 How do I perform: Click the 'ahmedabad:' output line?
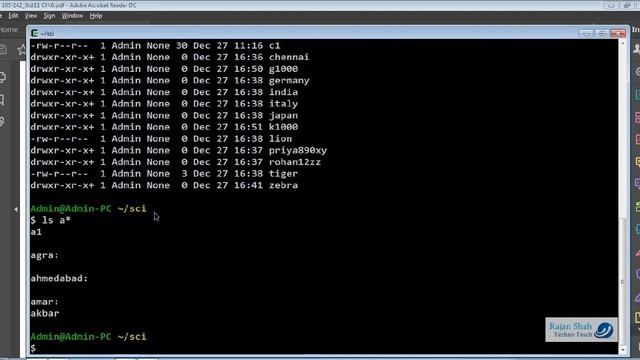(x=59, y=278)
